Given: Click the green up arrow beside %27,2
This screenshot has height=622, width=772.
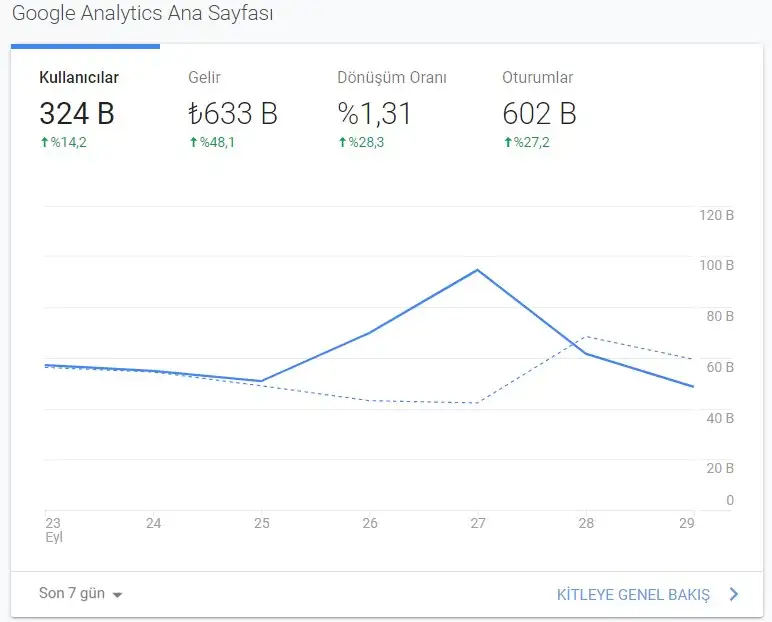Looking at the screenshot, I should [508, 142].
